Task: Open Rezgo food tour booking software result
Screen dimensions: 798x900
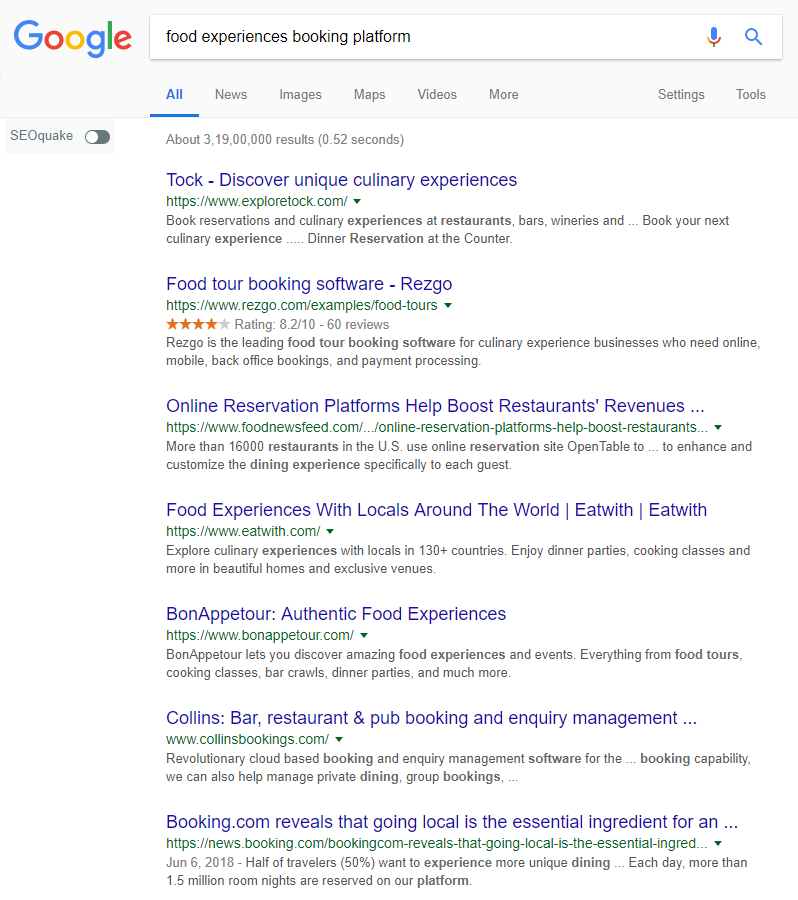Action: 309,284
